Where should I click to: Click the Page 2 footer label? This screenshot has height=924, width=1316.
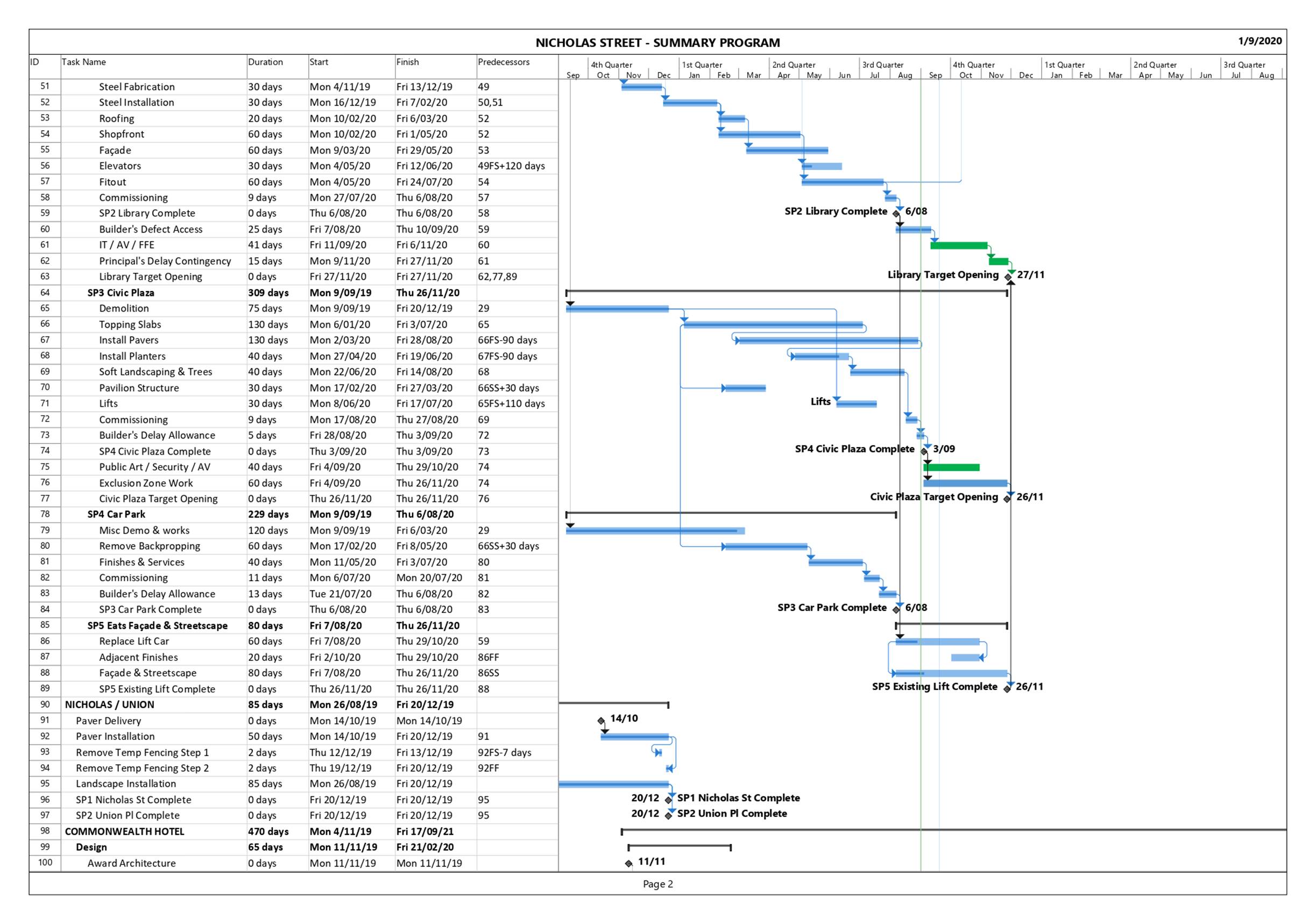click(x=658, y=885)
